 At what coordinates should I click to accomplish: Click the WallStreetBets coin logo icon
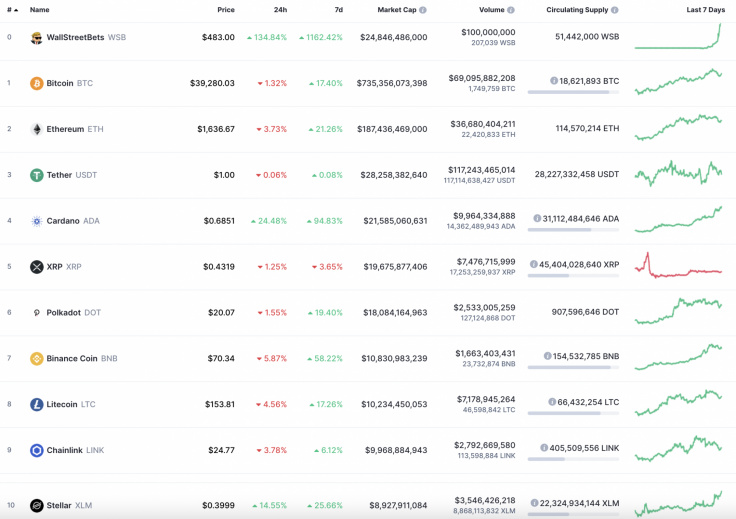tap(36, 38)
